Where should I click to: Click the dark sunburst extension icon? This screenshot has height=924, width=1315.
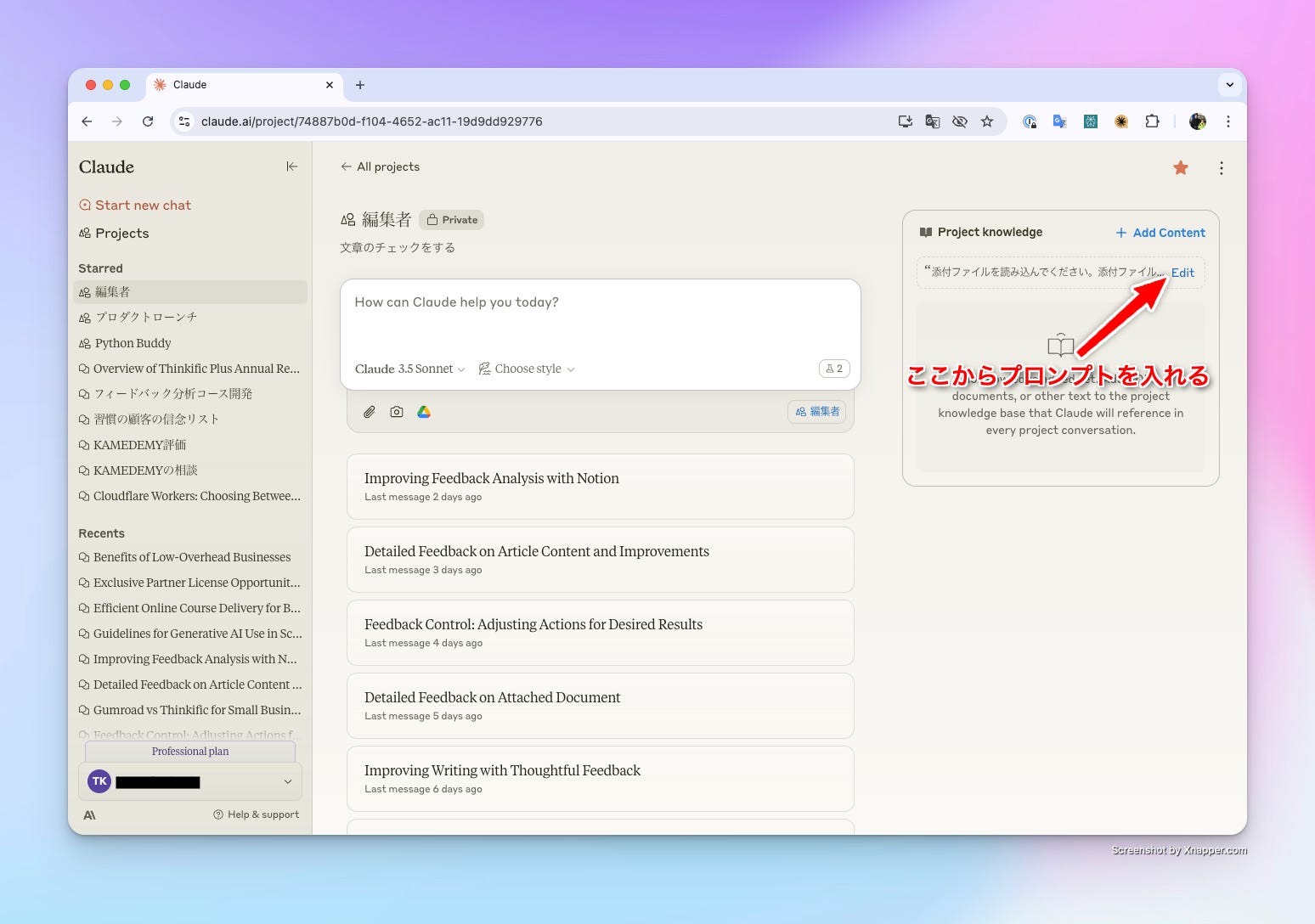pos(1121,121)
